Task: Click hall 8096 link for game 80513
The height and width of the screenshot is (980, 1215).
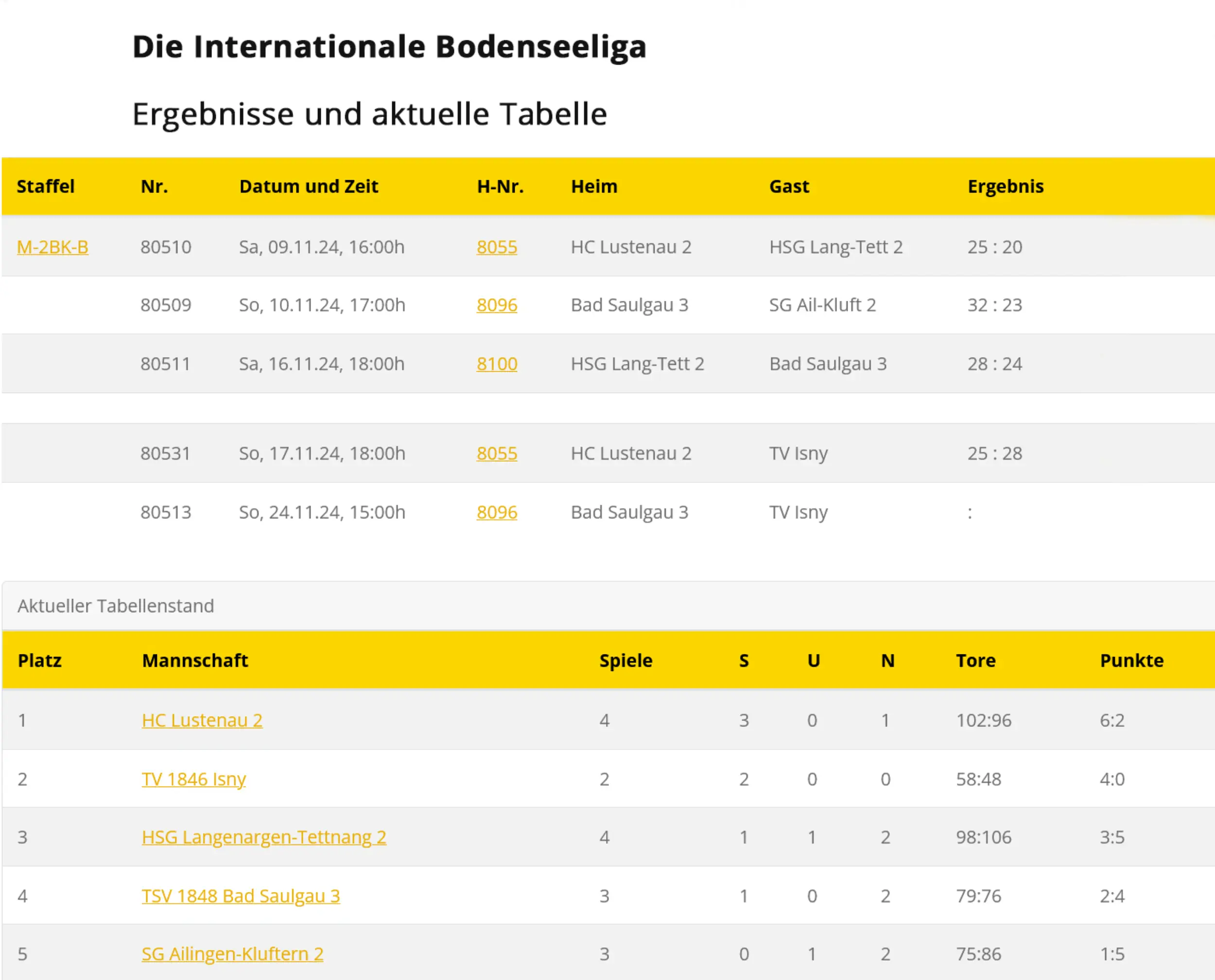Action: [x=496, y=512]
